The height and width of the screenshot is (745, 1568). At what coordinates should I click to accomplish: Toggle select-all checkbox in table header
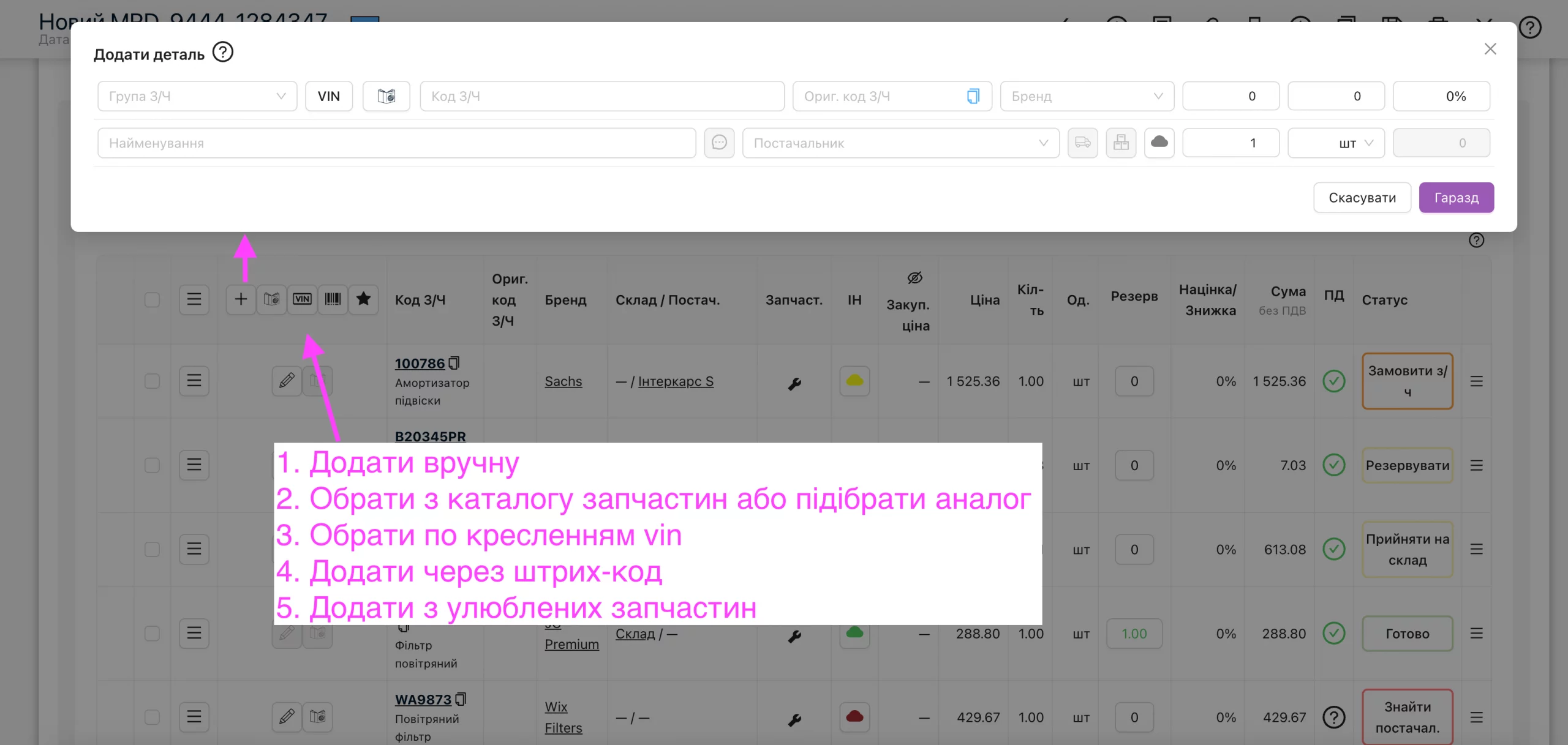[152, 299]
